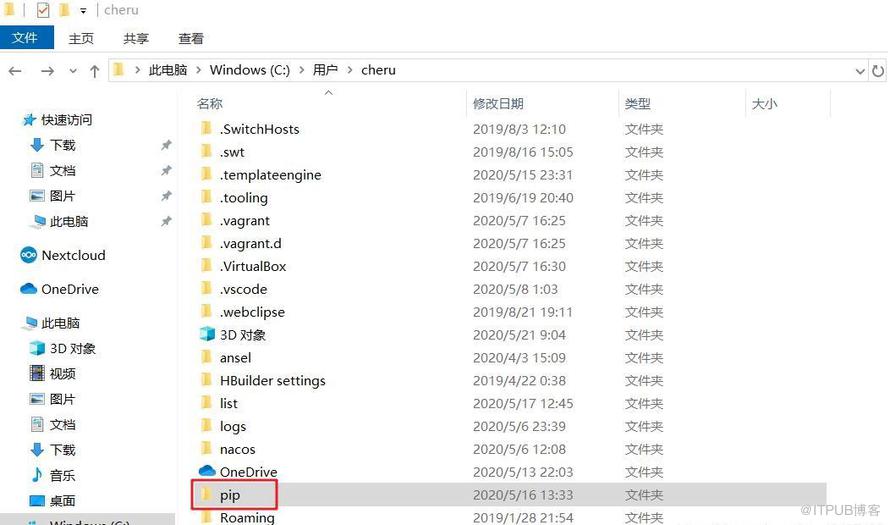Open the quick access toolbar customize dropdown
Viewport: 890px width, 525px height.
(83, 10)
